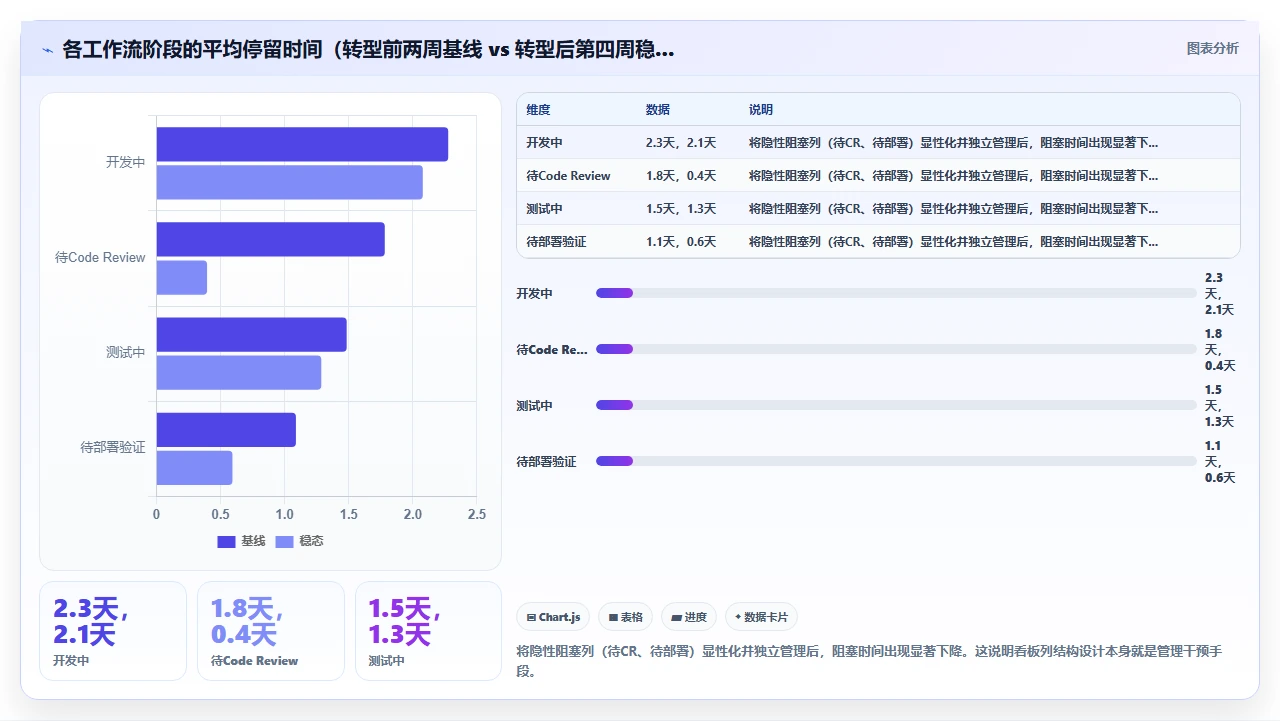The height and width of the screenshot is (721, 1280).
Task: Click the chart icon beside the title
Action: (47, 49)
